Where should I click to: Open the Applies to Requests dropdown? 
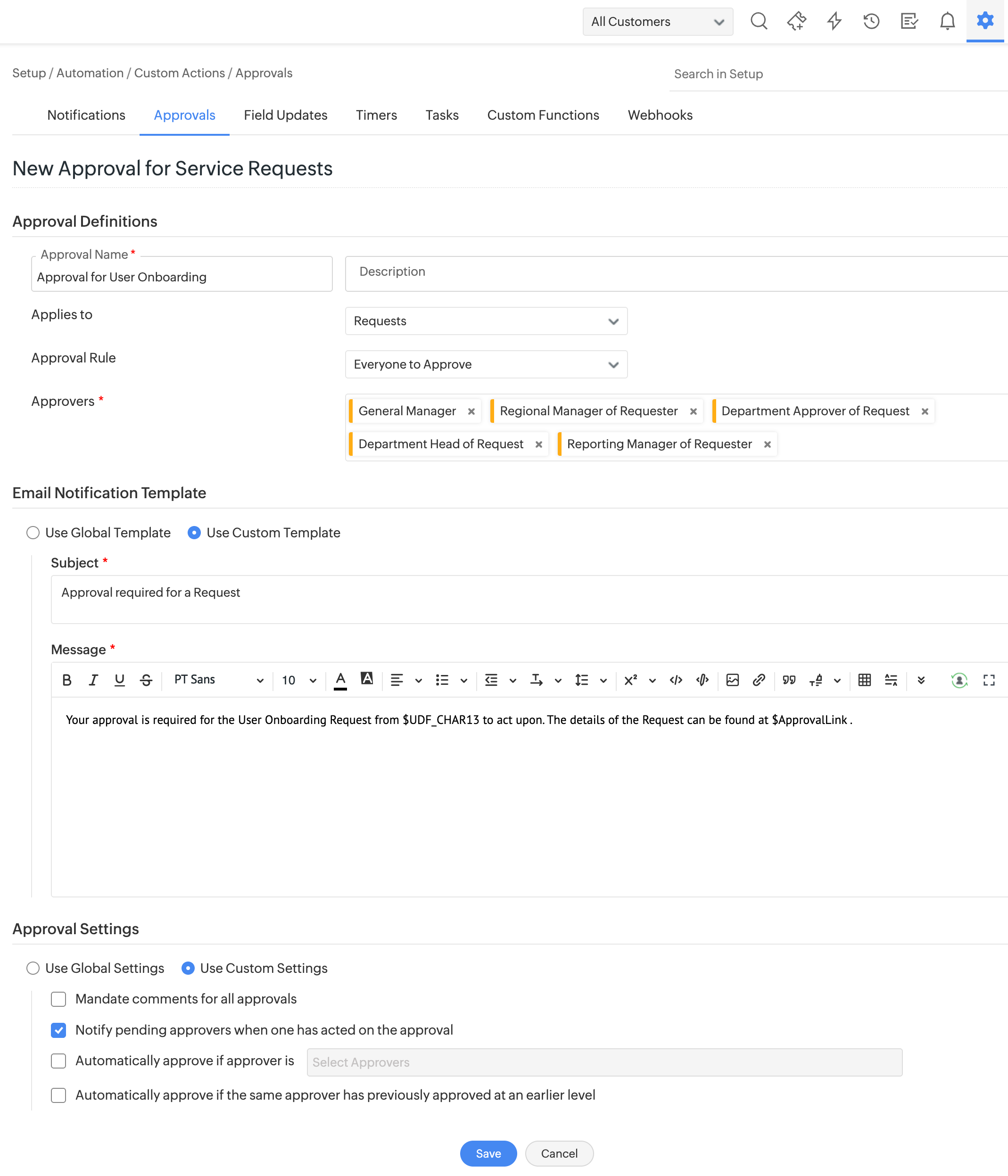(x=486, y=321)
